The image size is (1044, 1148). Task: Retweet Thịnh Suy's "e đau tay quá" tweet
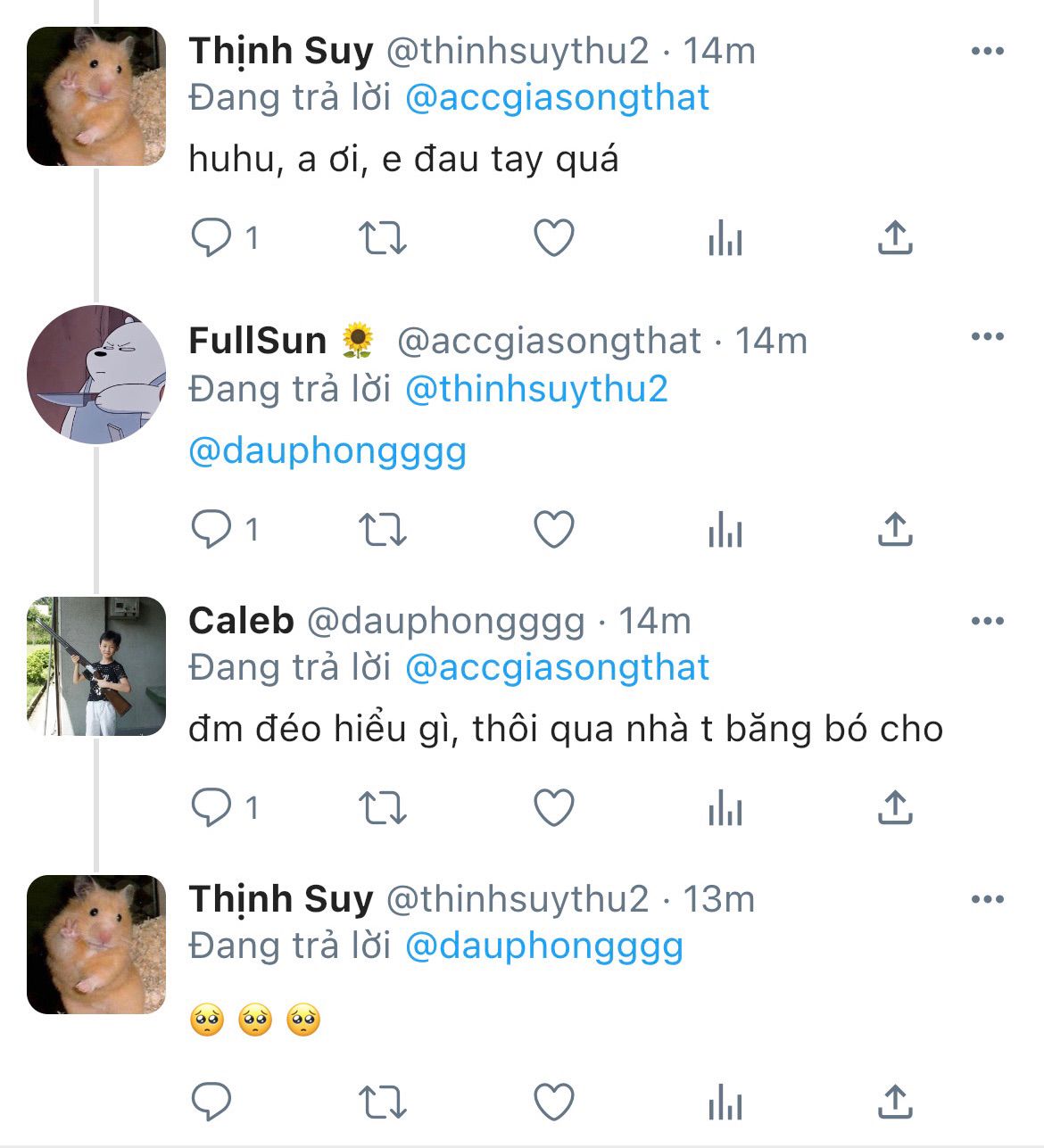[382, 238]
